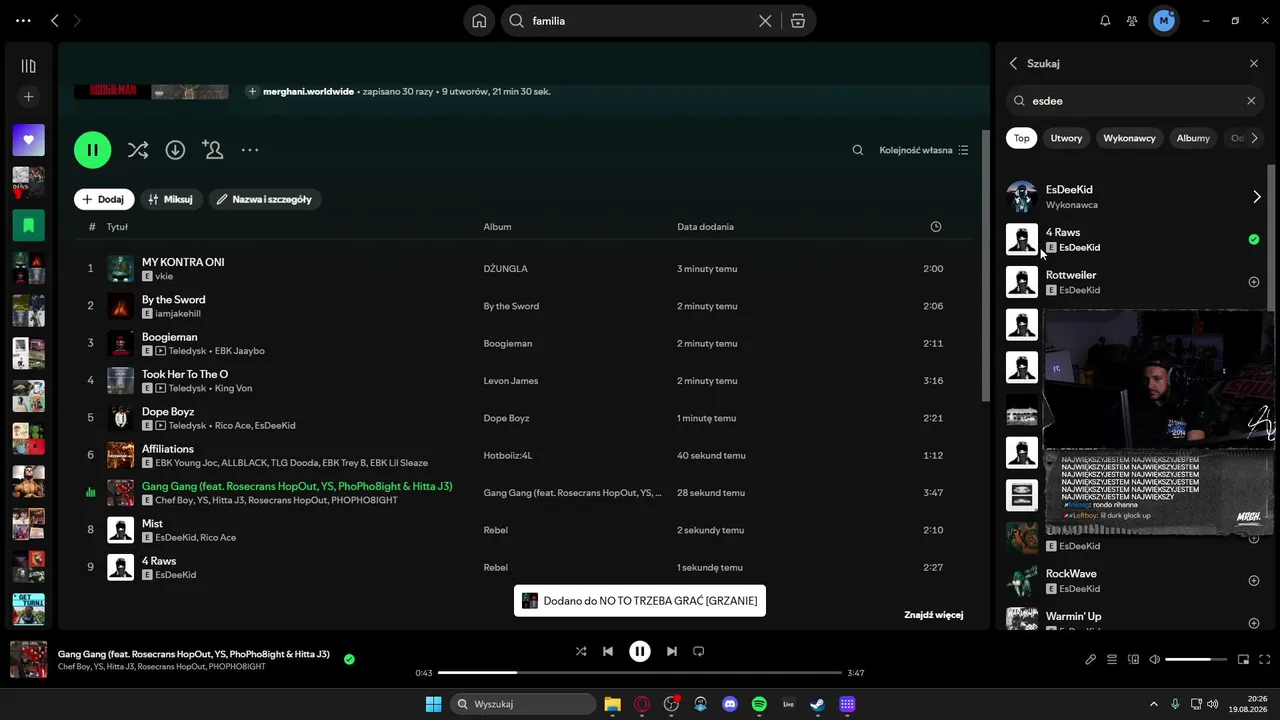Clear the 'esdee' search text

tap(1251, 101)
